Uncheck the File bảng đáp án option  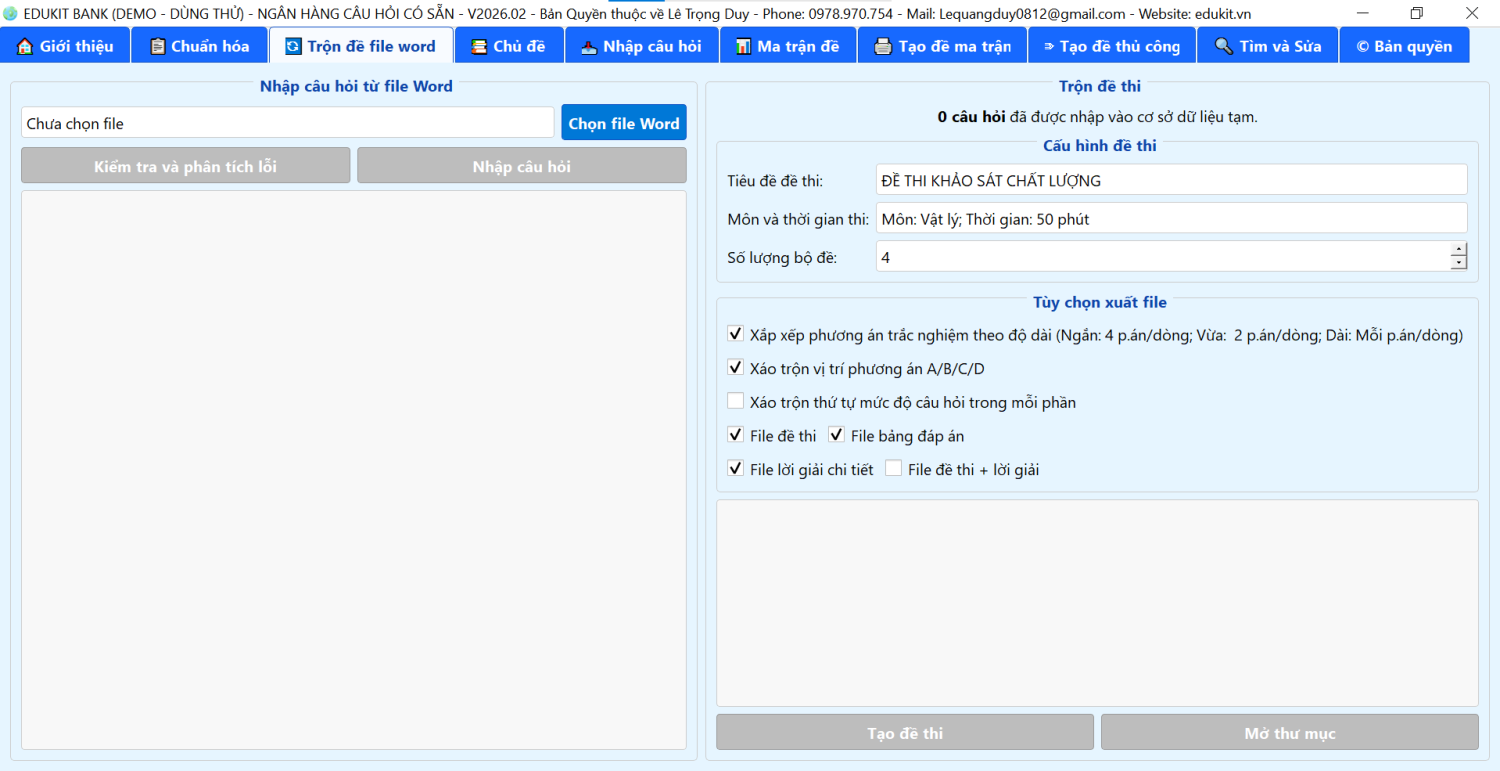click(837, 435)
